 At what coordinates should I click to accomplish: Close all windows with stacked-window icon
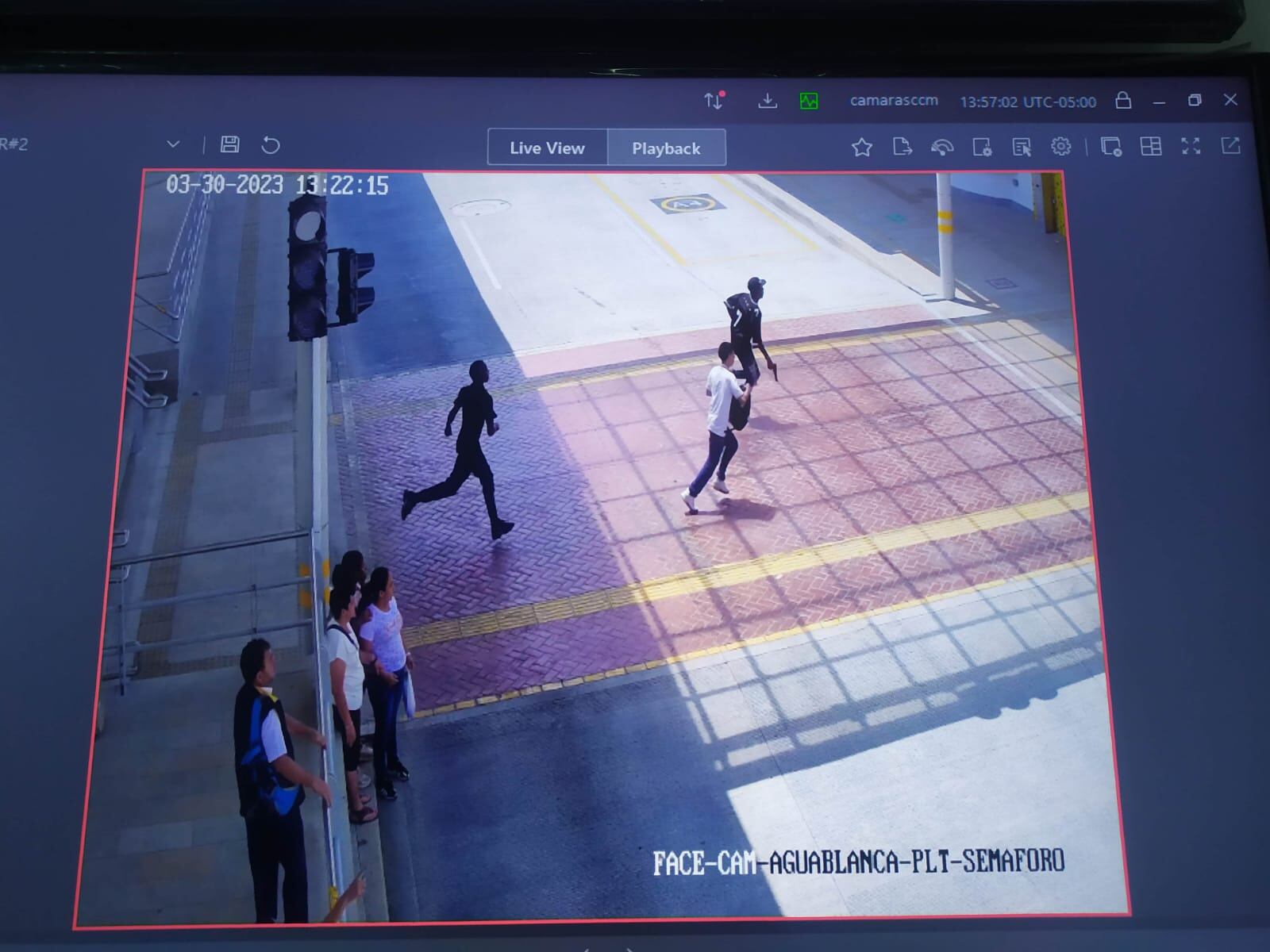coord(1111,147)
